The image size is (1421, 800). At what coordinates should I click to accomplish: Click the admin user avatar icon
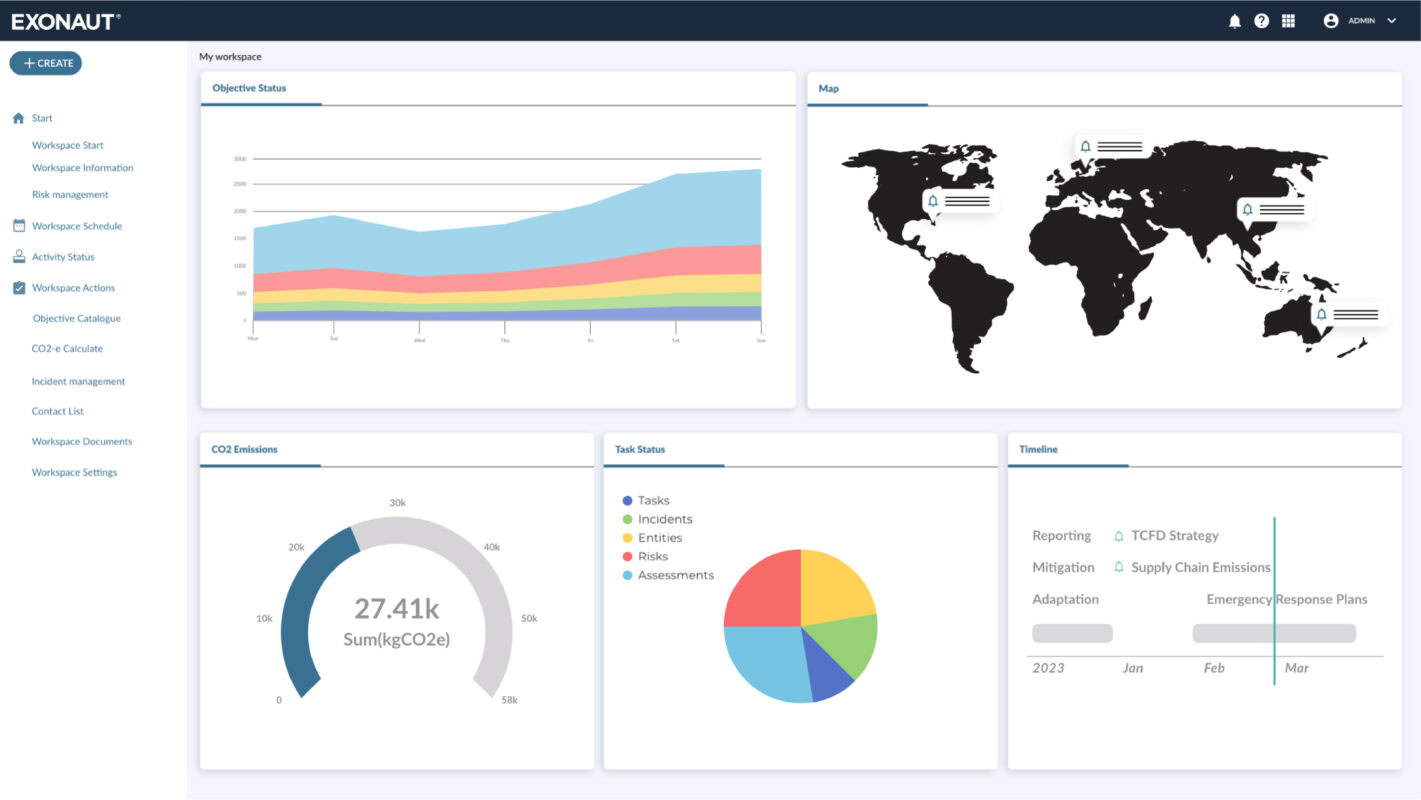[1331, 21]
